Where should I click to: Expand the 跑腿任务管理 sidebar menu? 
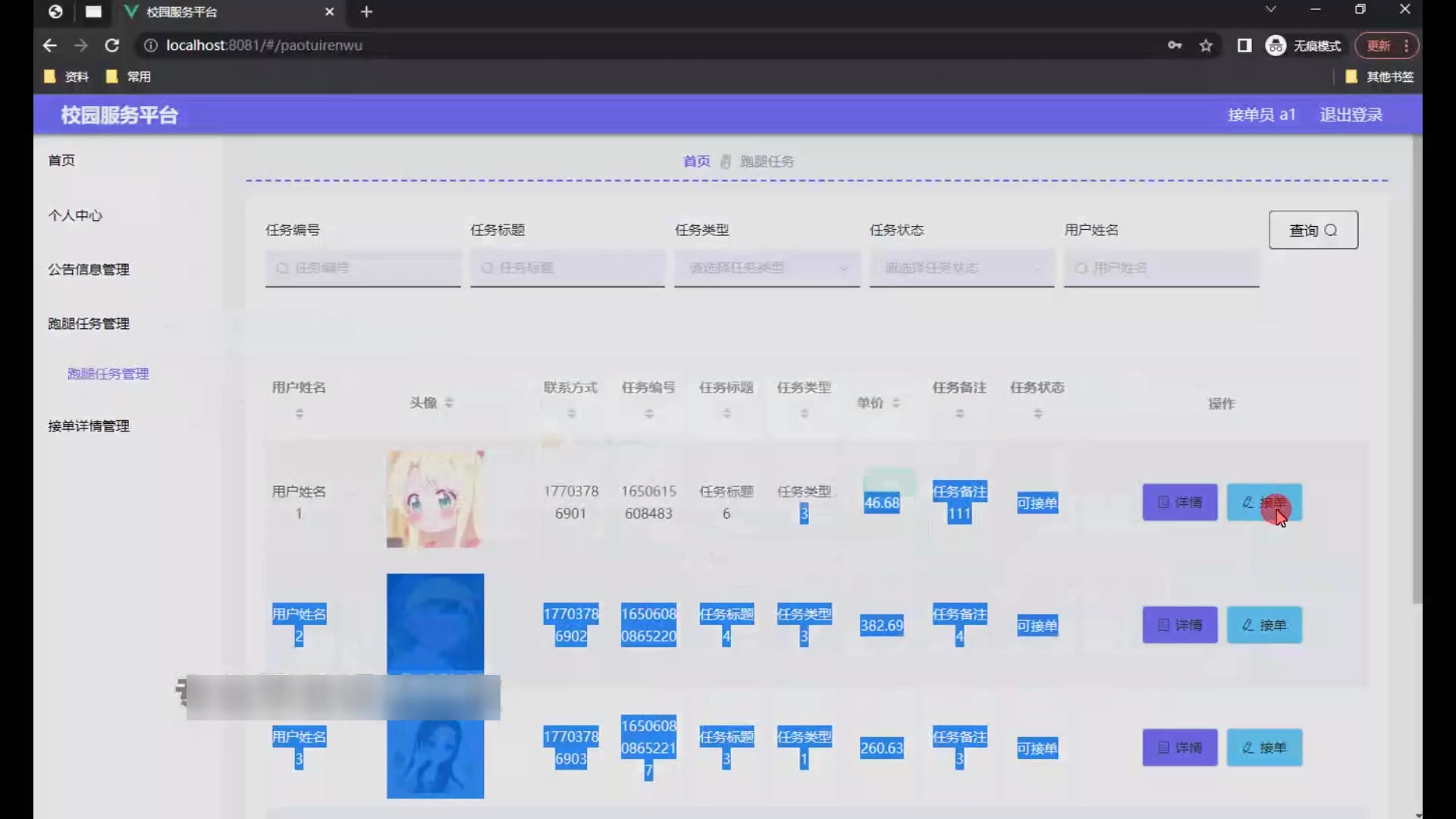tap(89, 324)
